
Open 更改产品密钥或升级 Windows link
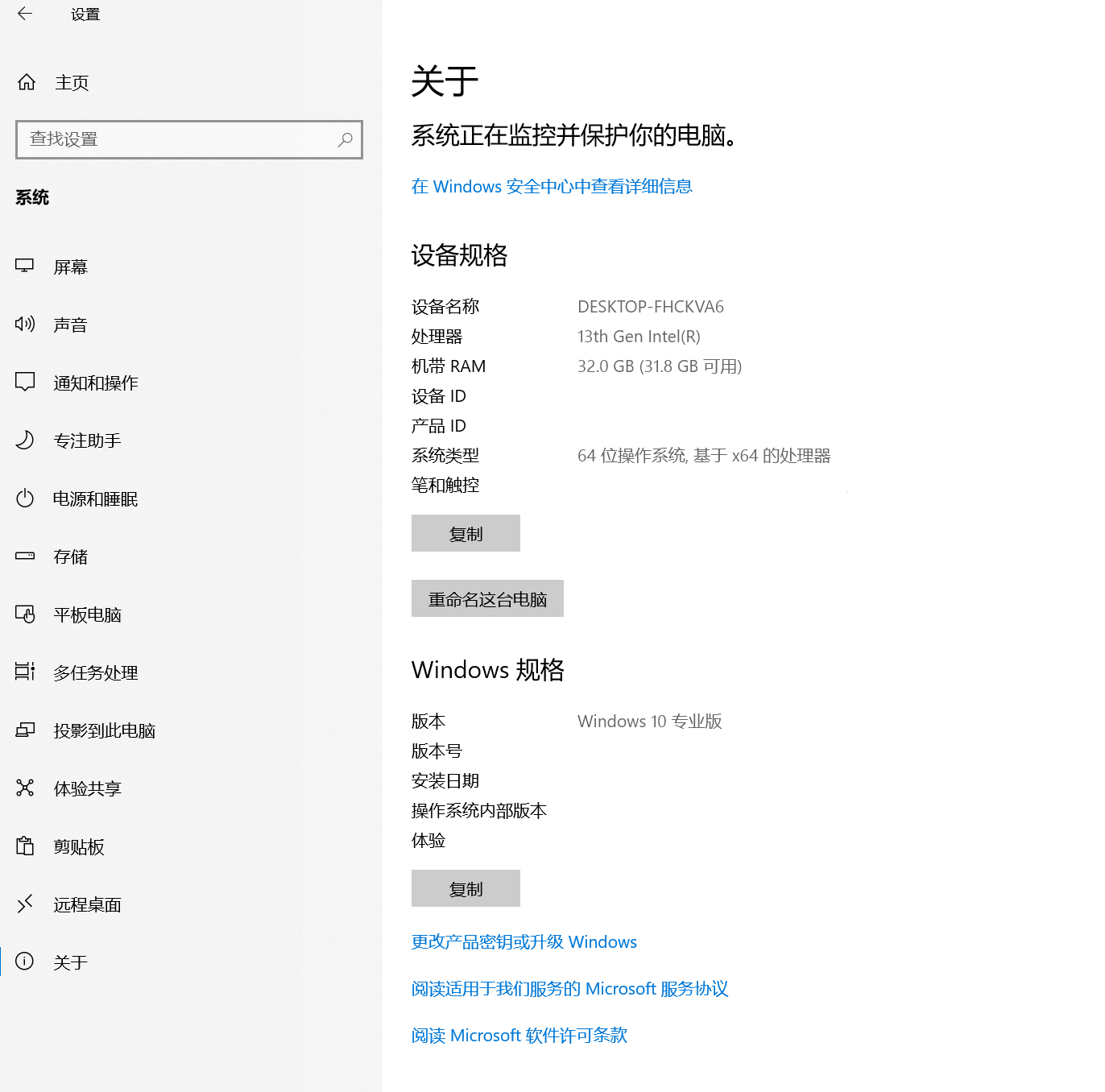pos(524,942)
